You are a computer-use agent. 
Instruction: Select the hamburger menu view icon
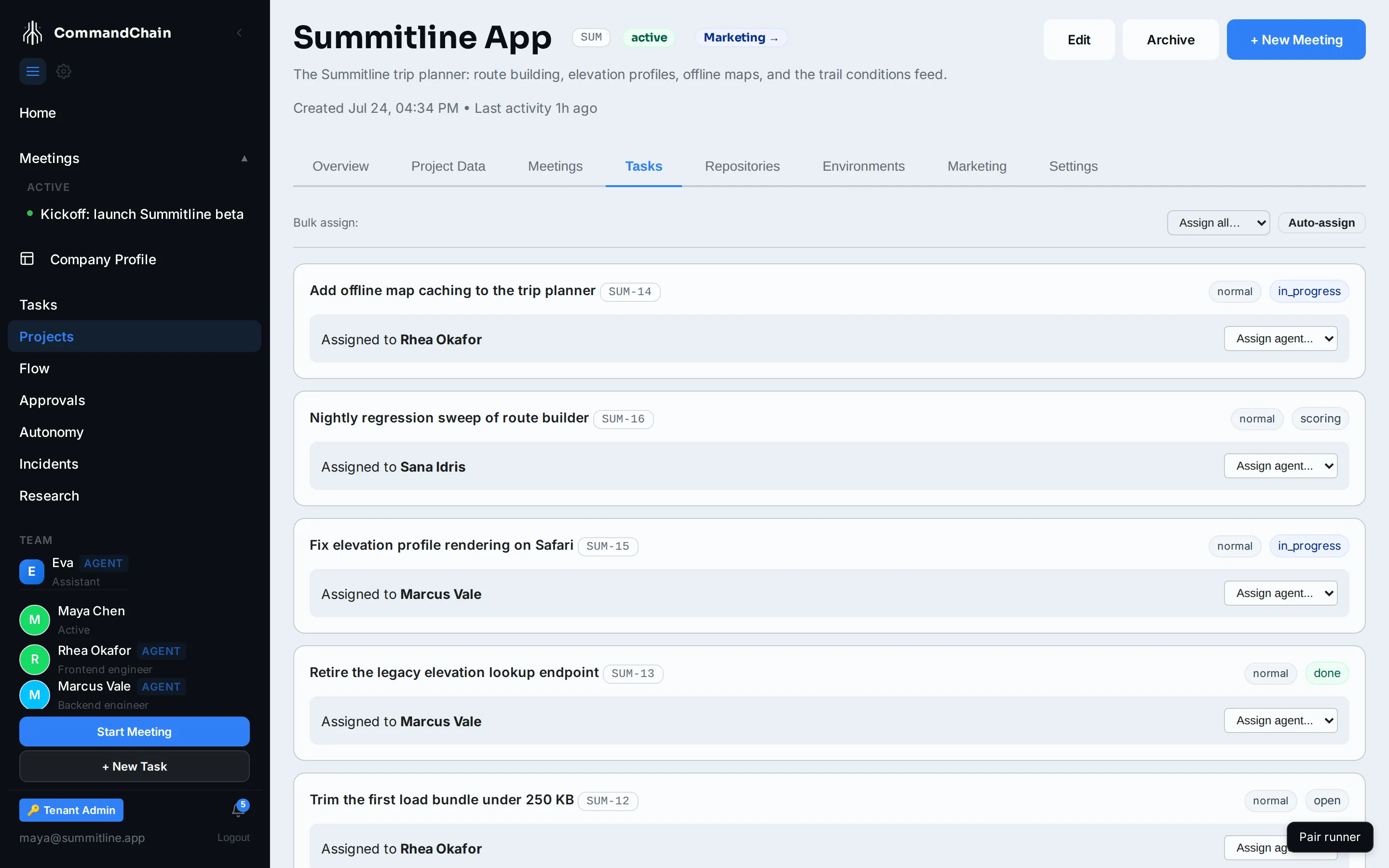pos(33,71)
